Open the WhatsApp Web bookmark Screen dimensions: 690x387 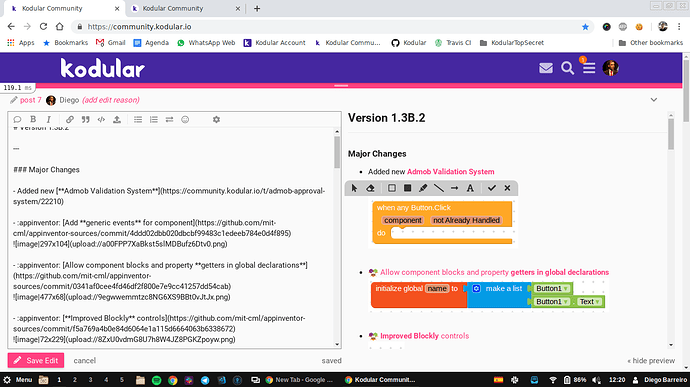206,43
